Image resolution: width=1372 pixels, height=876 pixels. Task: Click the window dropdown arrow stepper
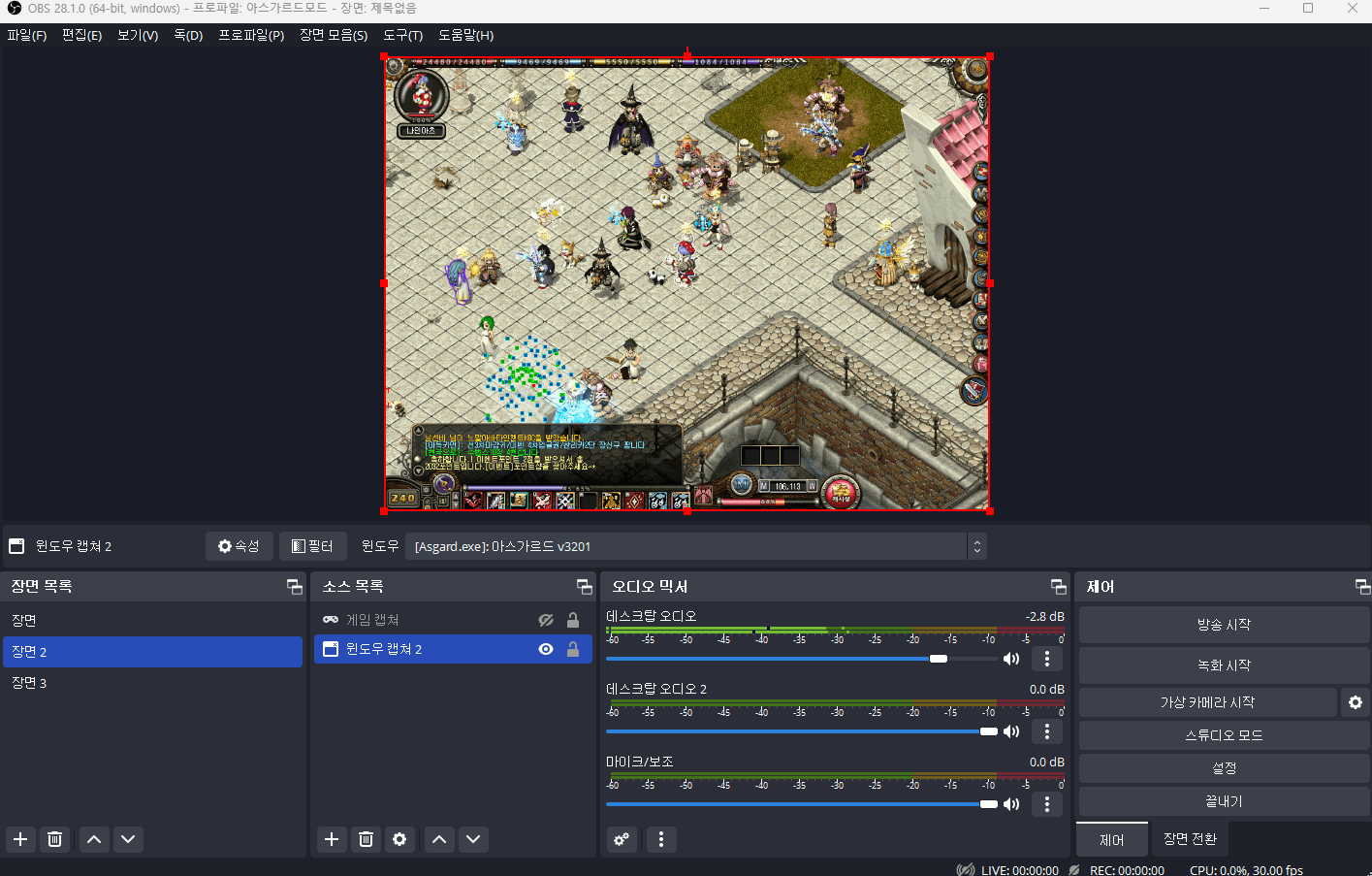(x=976, y=546)
